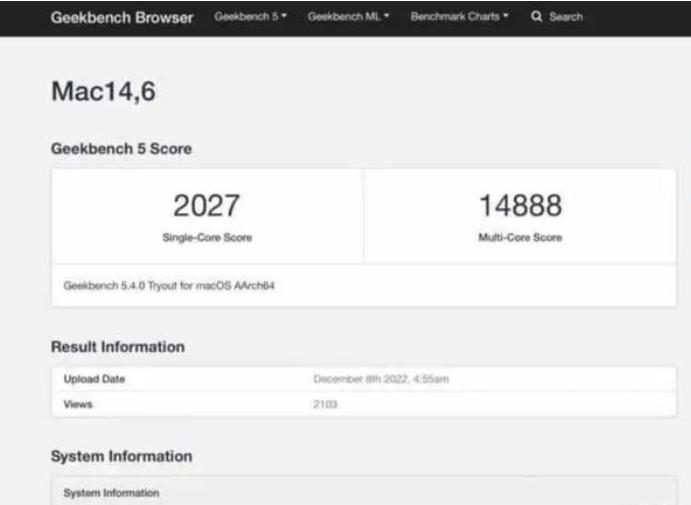The height and width of the screenshot is (505, 691).
Task: Click the 2103 views count value
Action: pos(325,404)
